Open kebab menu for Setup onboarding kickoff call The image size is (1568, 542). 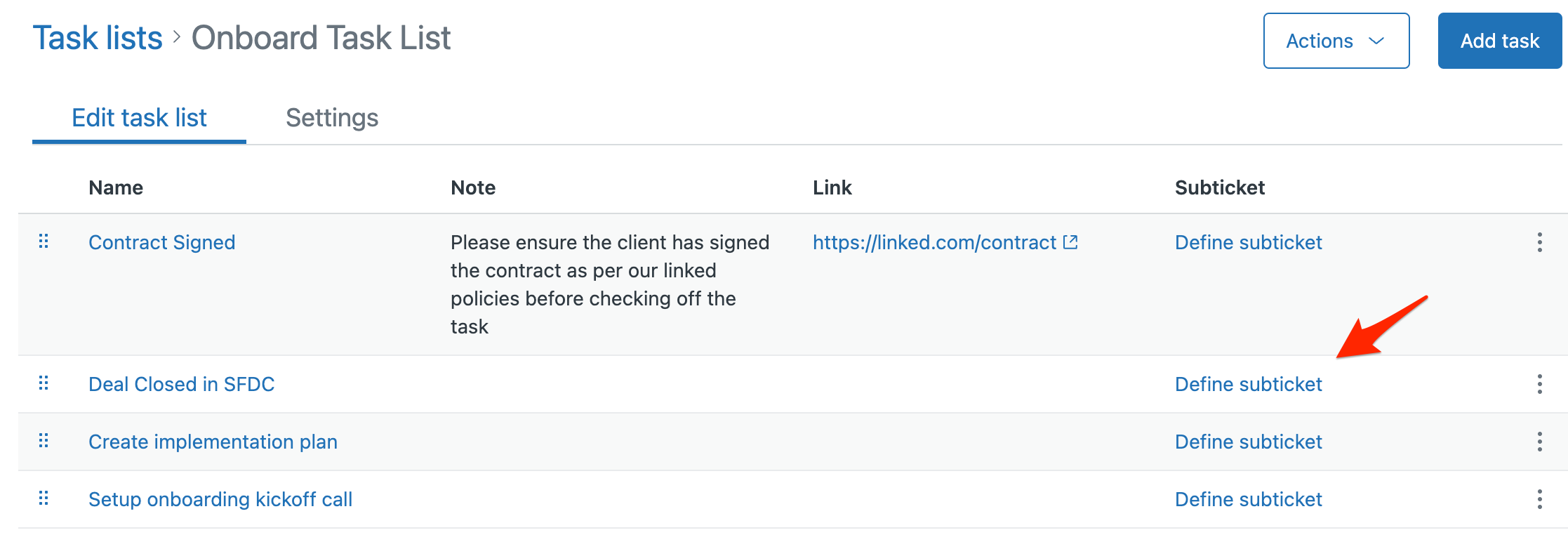click(1539, 499)
